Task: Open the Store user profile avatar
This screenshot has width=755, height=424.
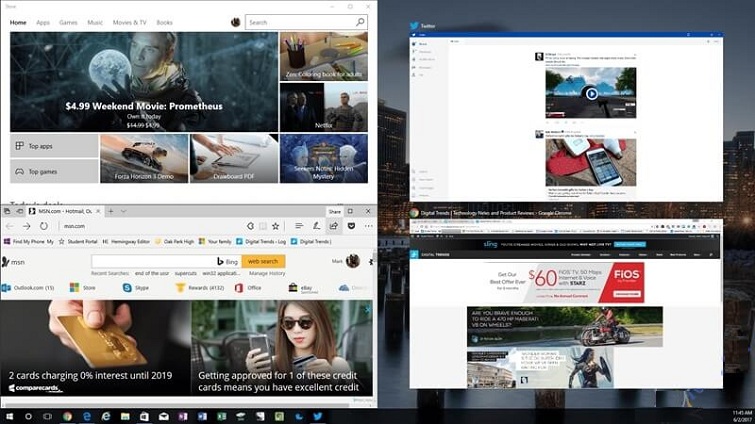Action: tap(235, 22)
